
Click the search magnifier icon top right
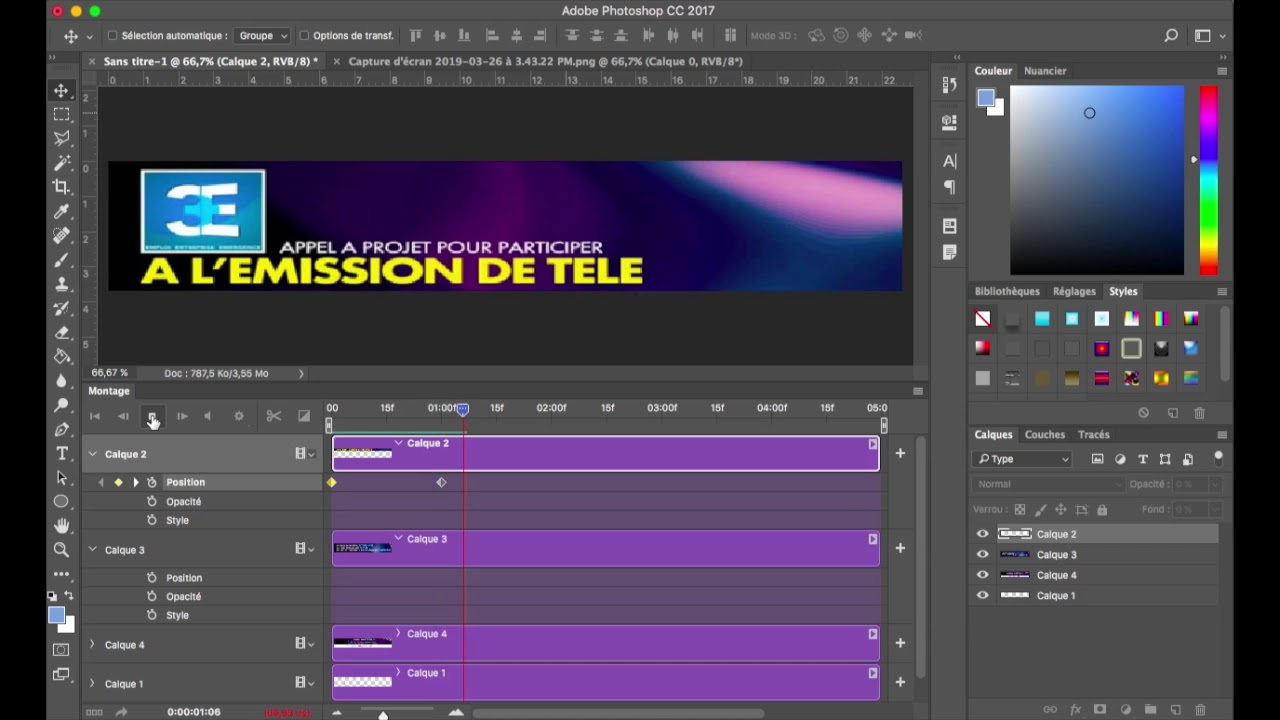[1171, 36]
